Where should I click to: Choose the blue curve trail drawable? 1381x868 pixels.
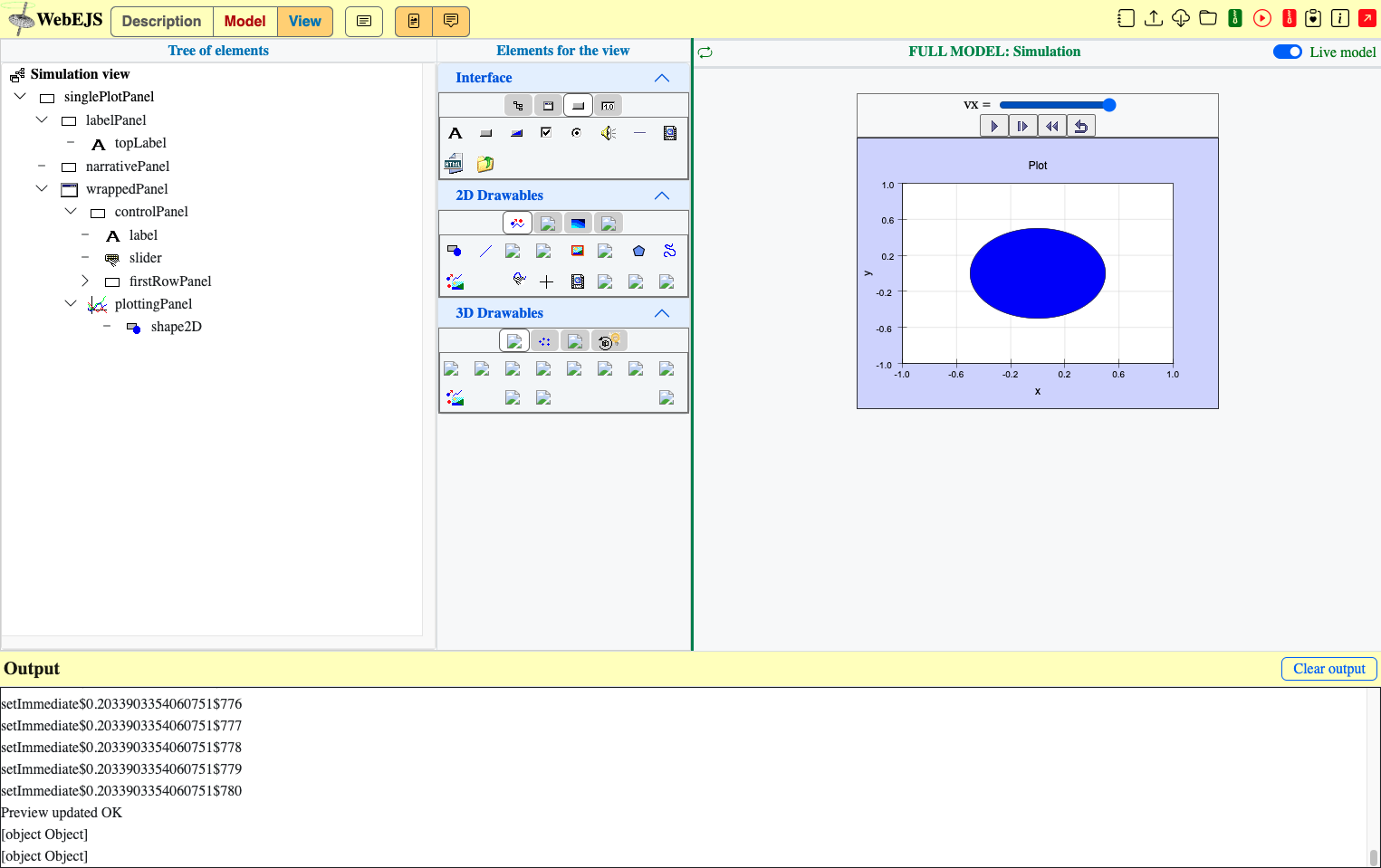(669, 251)
